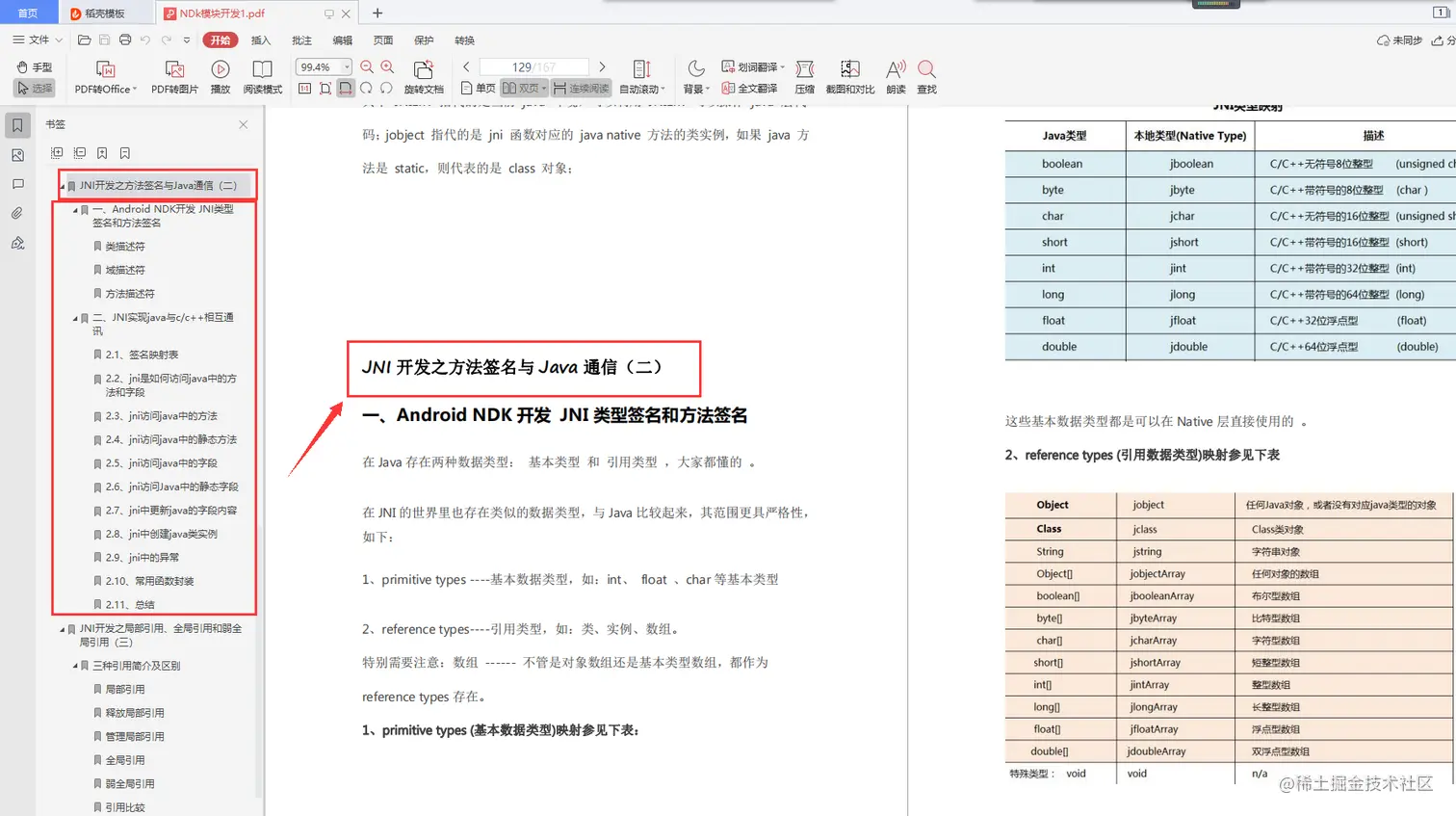This screenshot has width=1456, height=816.
Task: Select the Hand (手型) tool
Action: point(35,67)
